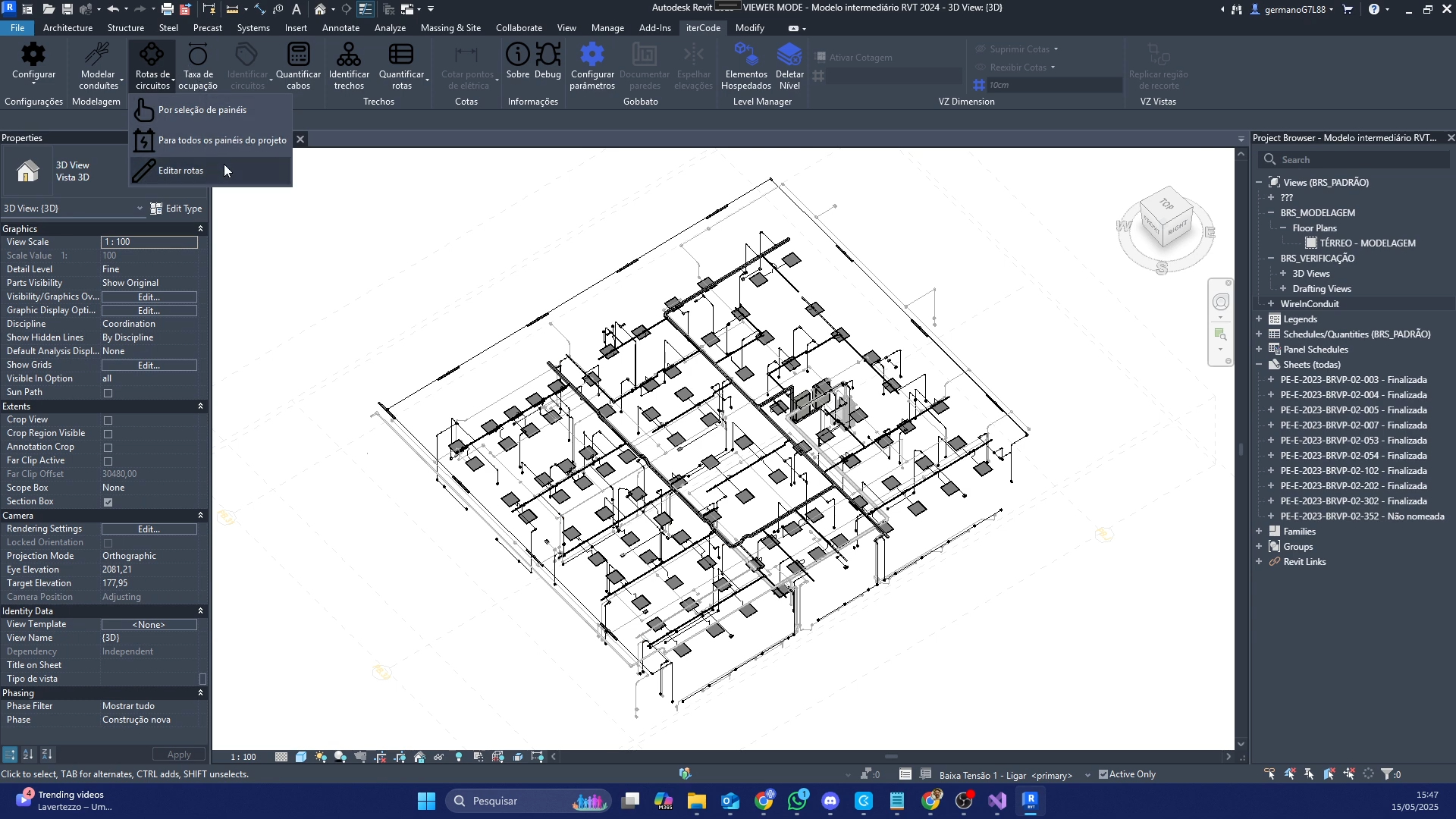Screen dimensions: 1456x819
Task: Collapse the Sheets (todas) tree node
Action: (1259, 365)
